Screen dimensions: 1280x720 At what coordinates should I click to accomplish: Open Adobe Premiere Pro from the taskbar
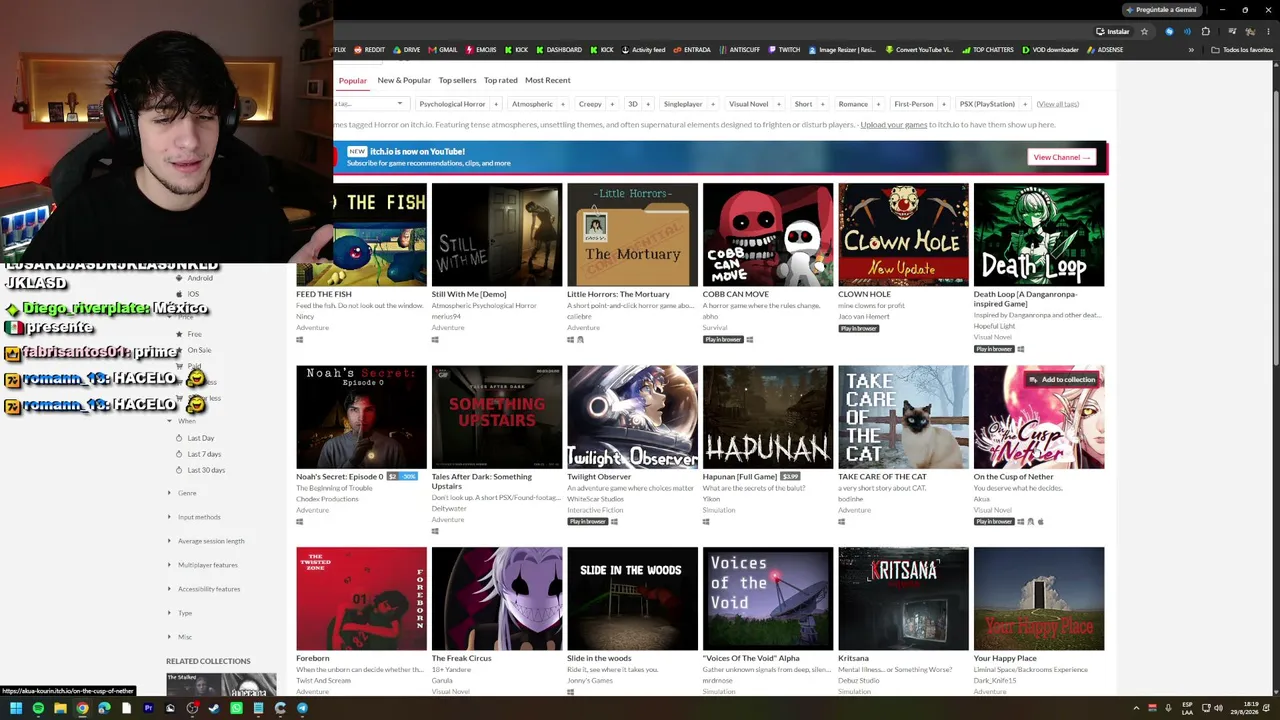(x=148, y=709)
